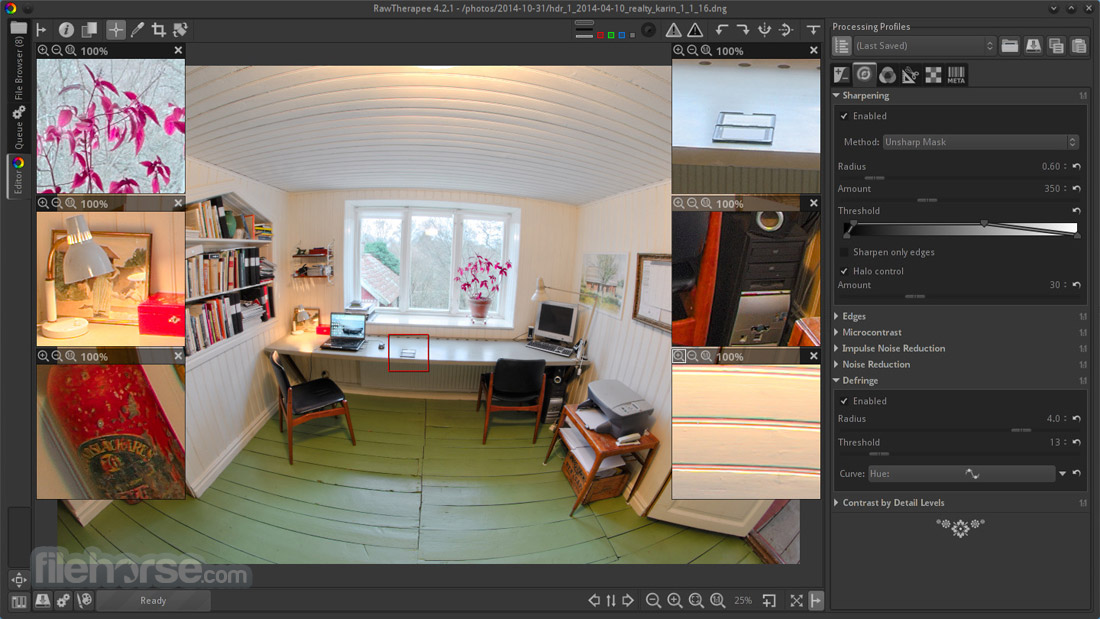The width and height of the screenshot is (1100, 619).
Task: Switch to the Detail tab
Action: coord(864,74)
